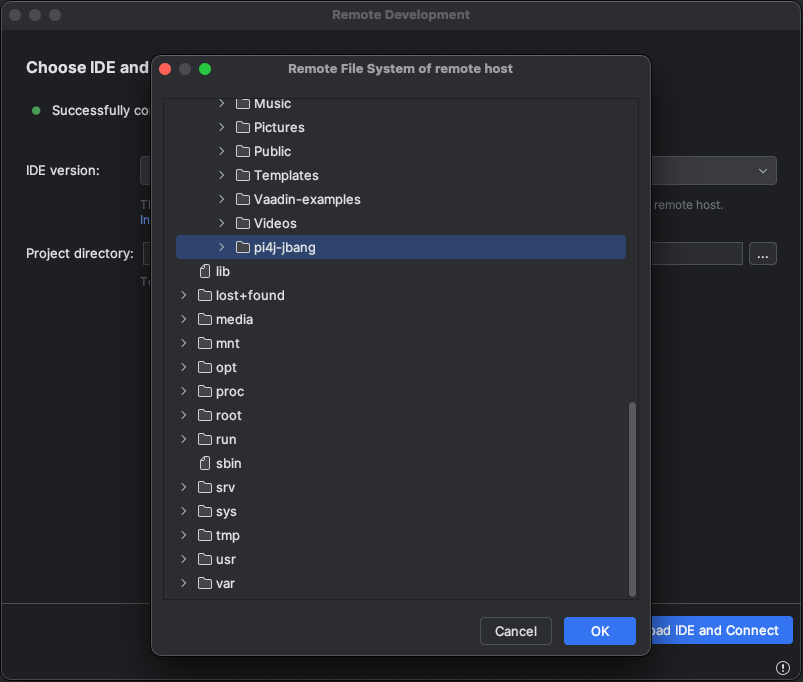
Task: Open the IDE version dropdown arrow
Action: coord(763,171)
